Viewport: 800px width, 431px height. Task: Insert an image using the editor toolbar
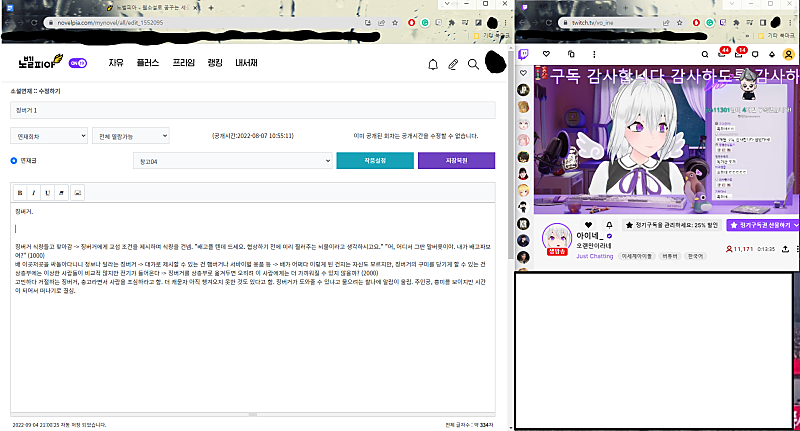coord(78,193)
